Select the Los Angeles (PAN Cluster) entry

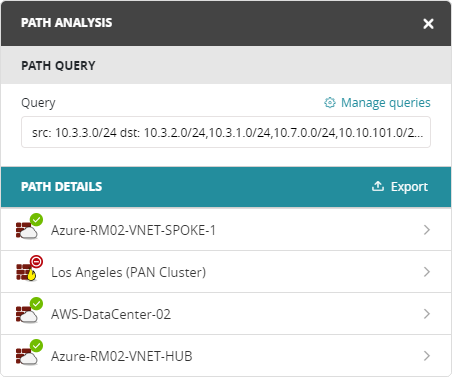226,272
